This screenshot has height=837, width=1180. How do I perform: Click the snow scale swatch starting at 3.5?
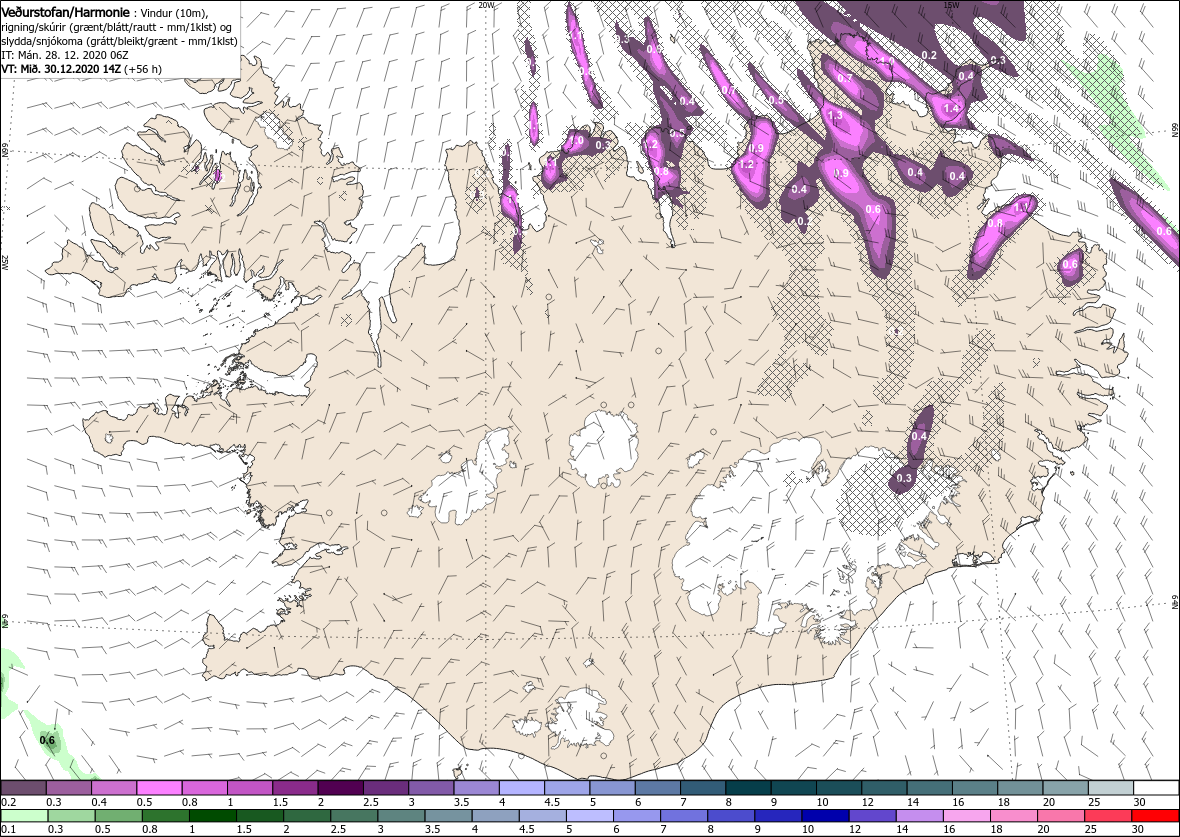476,788
